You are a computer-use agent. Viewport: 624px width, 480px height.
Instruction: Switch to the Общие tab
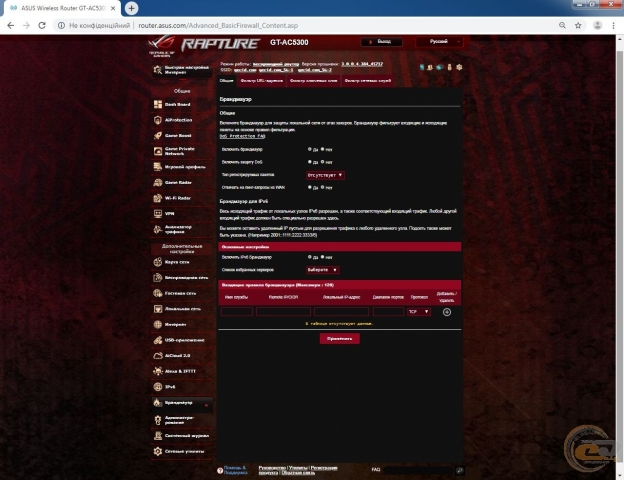226,81
